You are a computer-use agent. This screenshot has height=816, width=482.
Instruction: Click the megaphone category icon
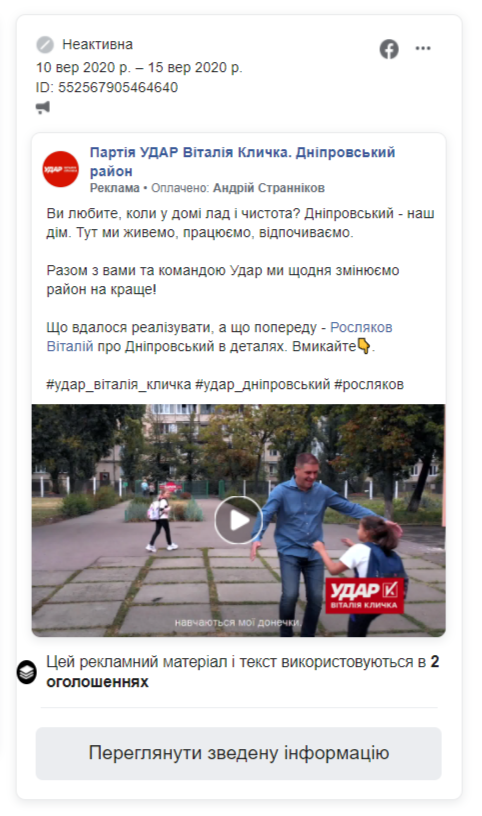coord(43,108)
